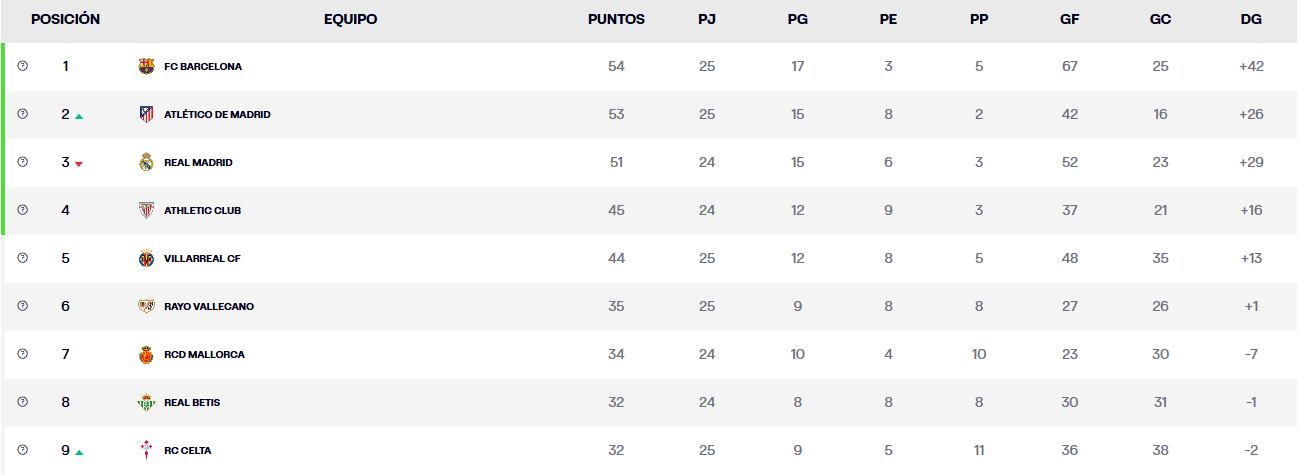Click the Real Madrid club crest
The height and width of the screenshot is (475, 1299).
[x=147, y=163]
